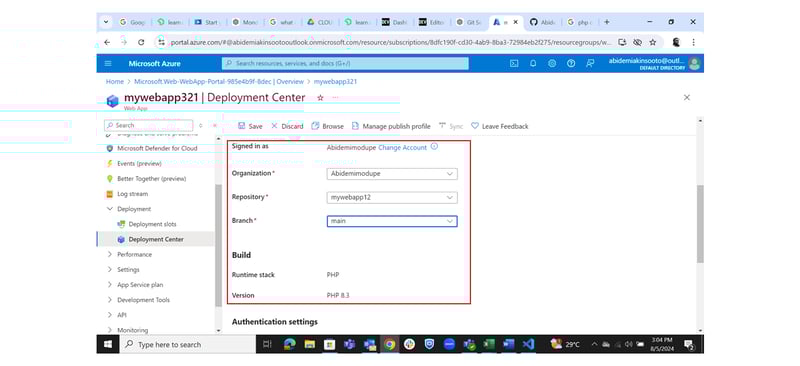
Task: Reload the page in Chrome
Action: point(141,42)
